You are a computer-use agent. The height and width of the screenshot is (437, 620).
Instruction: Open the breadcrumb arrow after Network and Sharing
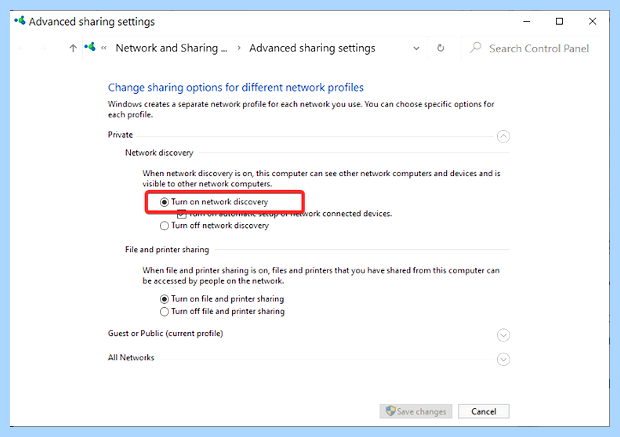coord(239,48)
